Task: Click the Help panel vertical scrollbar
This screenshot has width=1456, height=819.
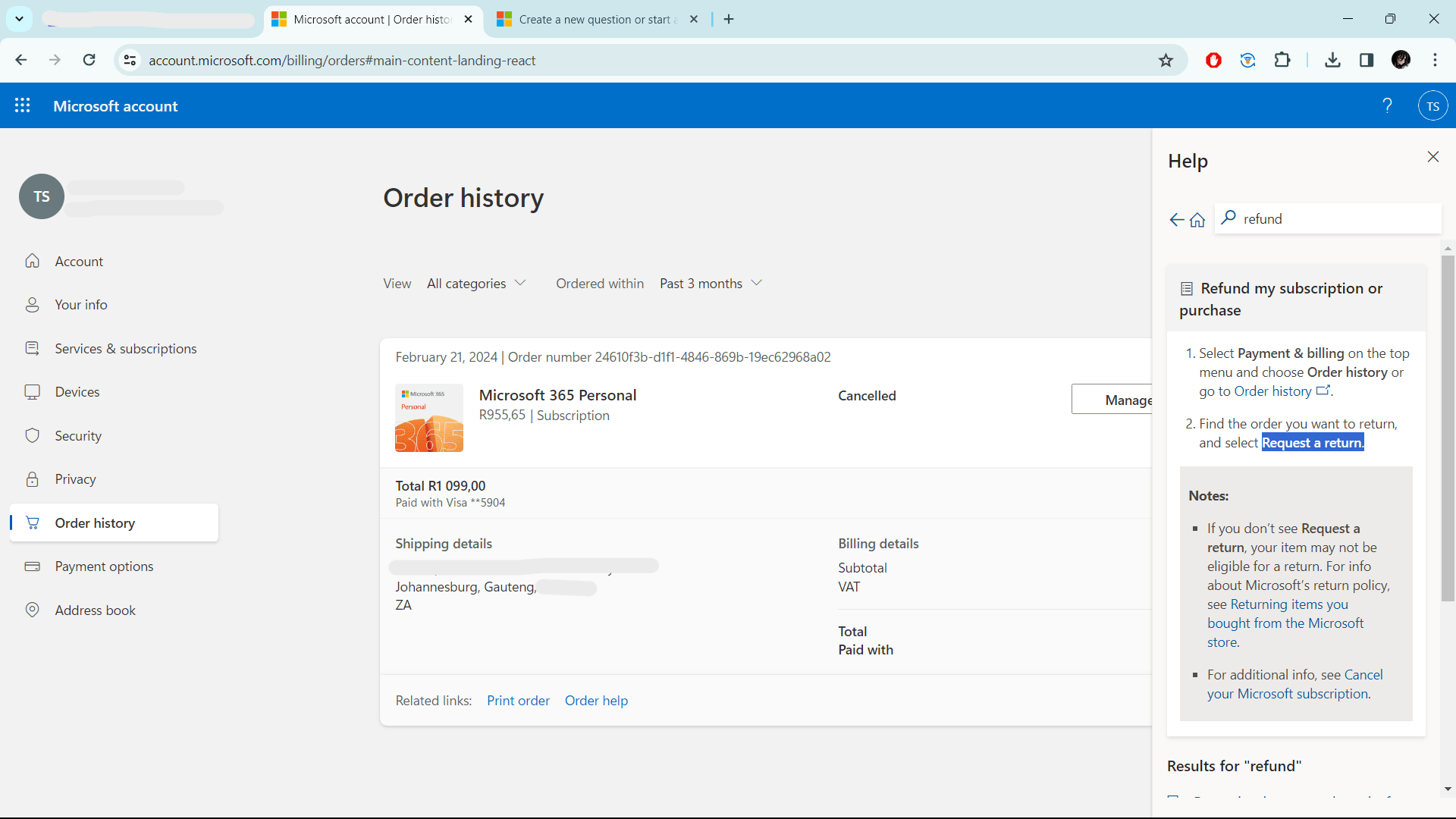Action: click(1448, 428)
